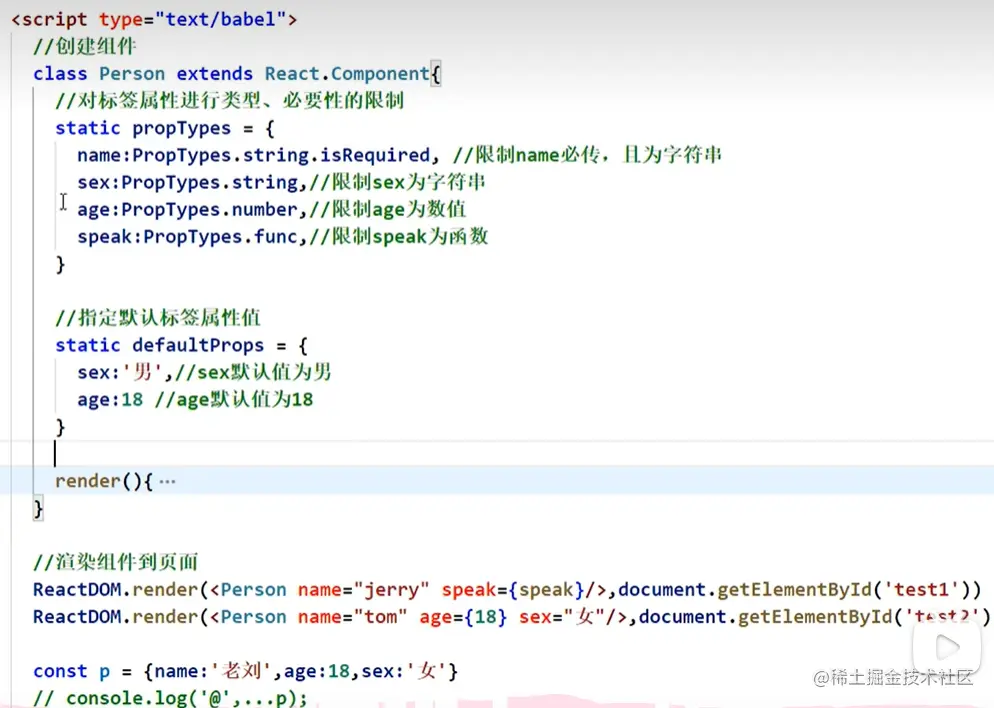This screenshot has width=994, height=708.
Task: Click 'age:PropTypes.number' code
Action: (188, 210)
